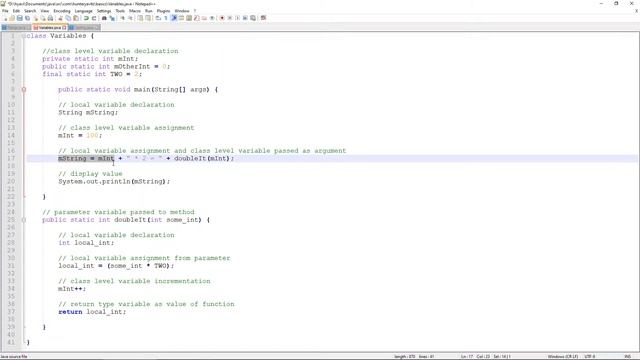
Task: Create a new file with toolbar New icon
Action: click(5, 18)
